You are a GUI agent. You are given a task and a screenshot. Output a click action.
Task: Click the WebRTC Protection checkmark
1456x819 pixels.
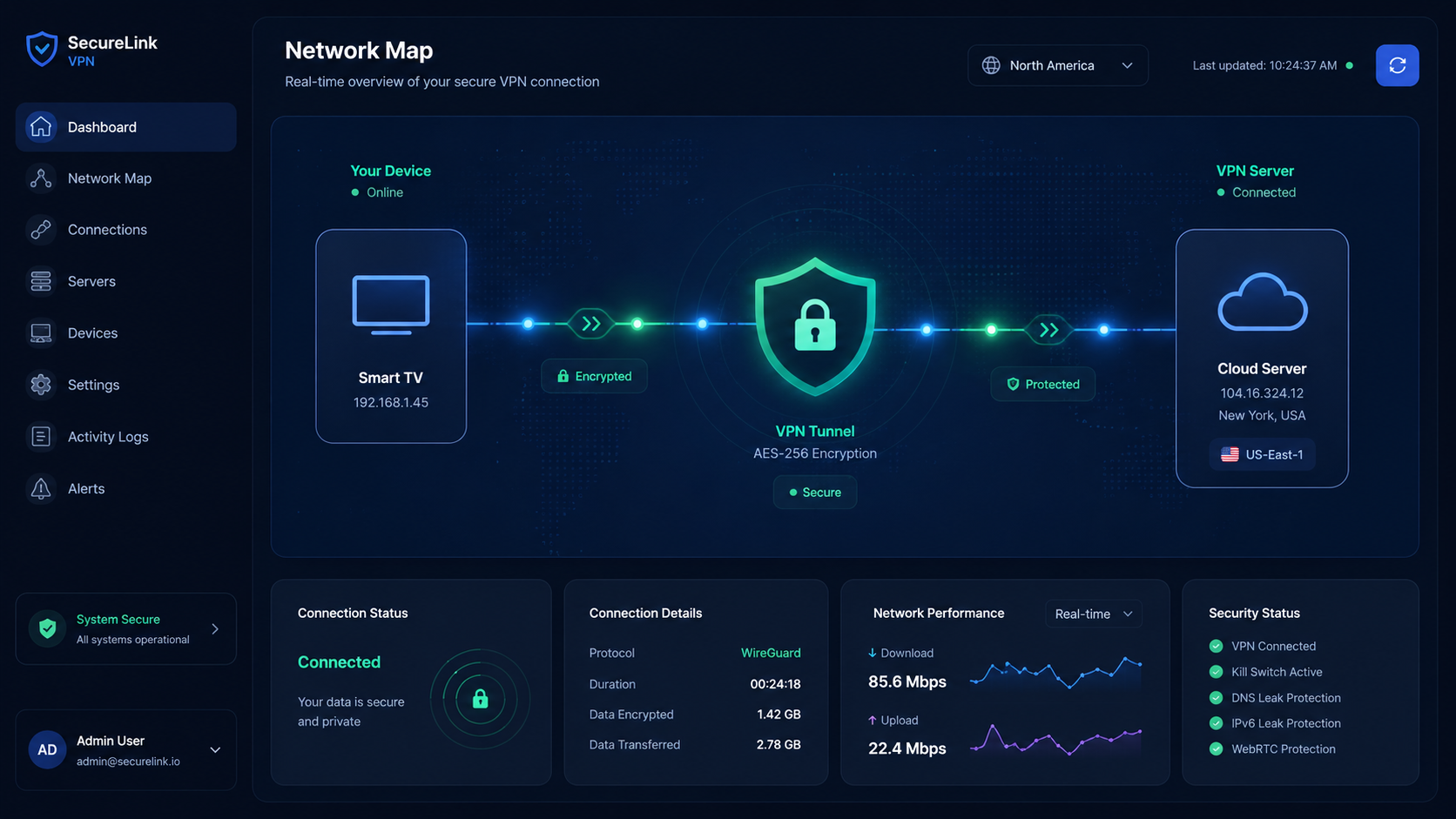click(x=1217, y=749)
